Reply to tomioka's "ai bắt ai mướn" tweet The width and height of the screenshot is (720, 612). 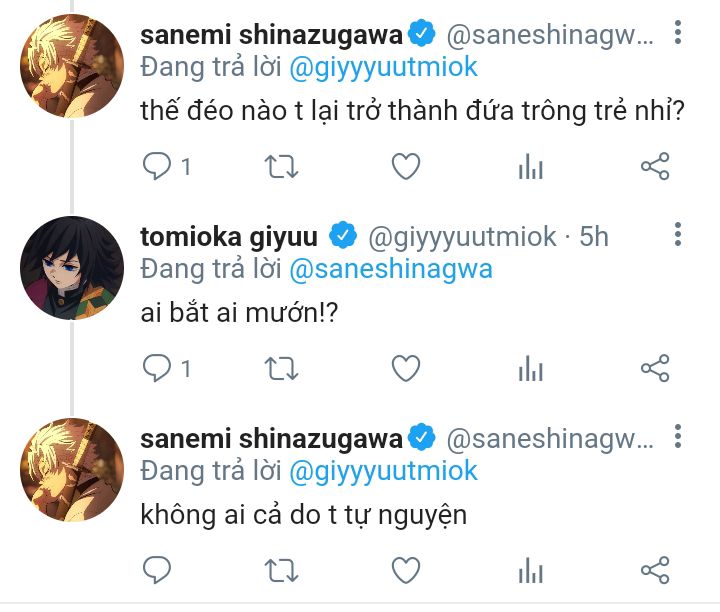[x=157, y=369]
